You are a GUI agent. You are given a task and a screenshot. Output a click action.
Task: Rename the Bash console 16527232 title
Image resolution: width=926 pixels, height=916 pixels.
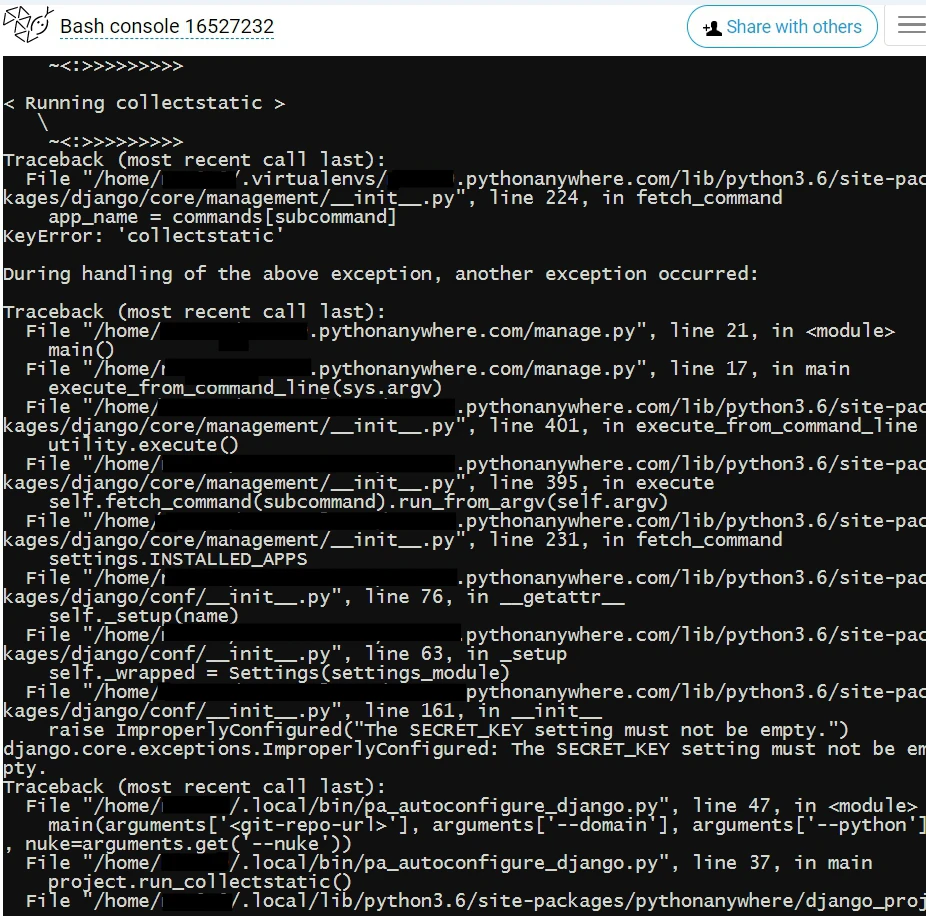167,27
